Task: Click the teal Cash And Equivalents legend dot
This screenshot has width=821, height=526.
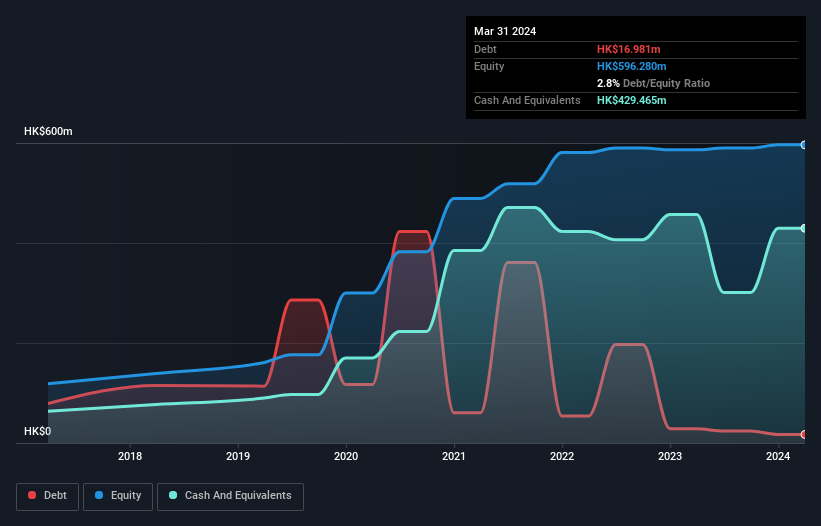Action: [173, 495]
